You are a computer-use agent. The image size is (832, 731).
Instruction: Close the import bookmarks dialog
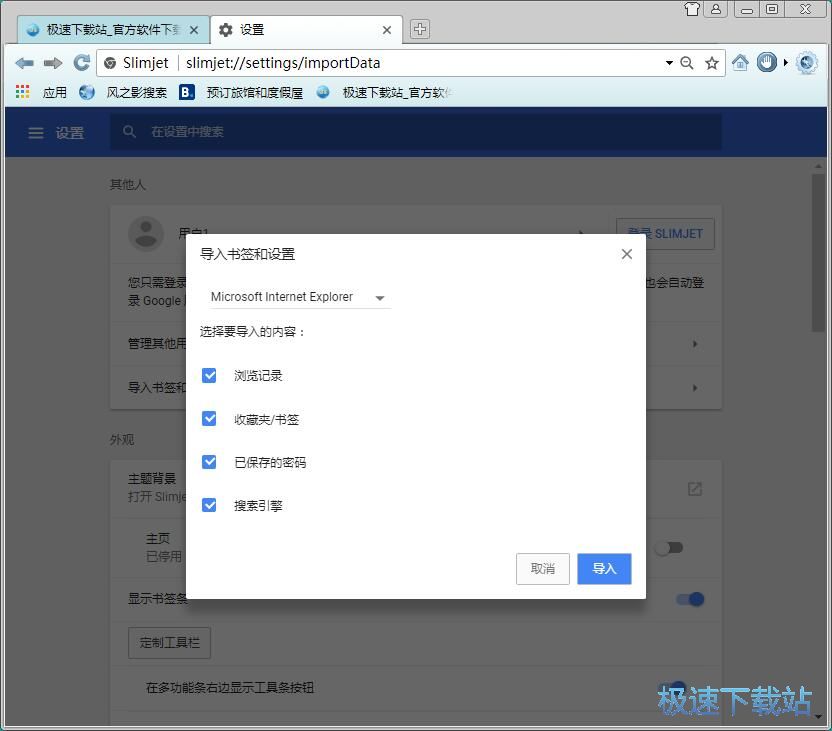pos(627,254)
